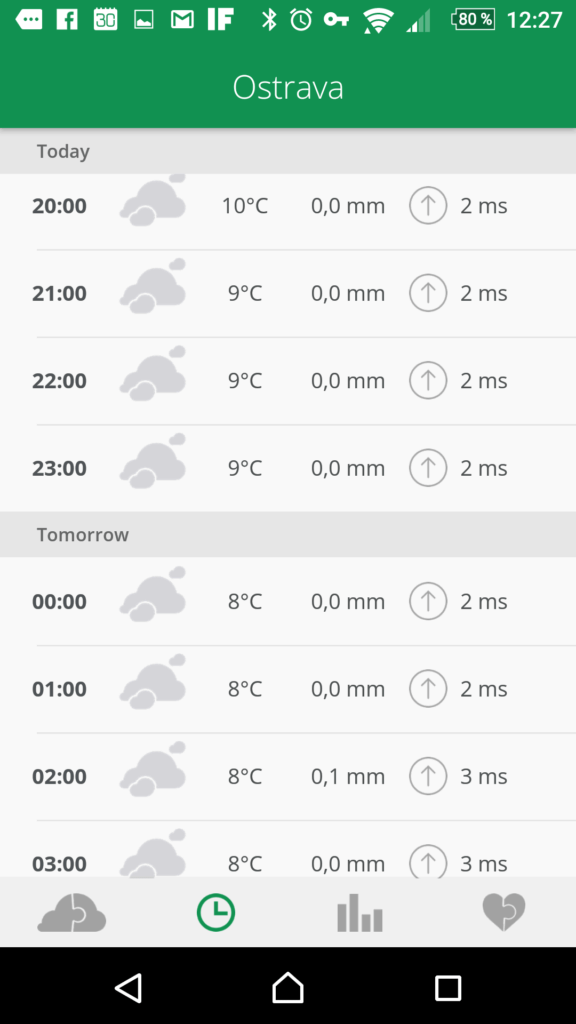Image resolution: width=576 pixels, height=1024 pixels.
Task: Tap the wind direction arrow at 22:00
Action: click(428, 380)
